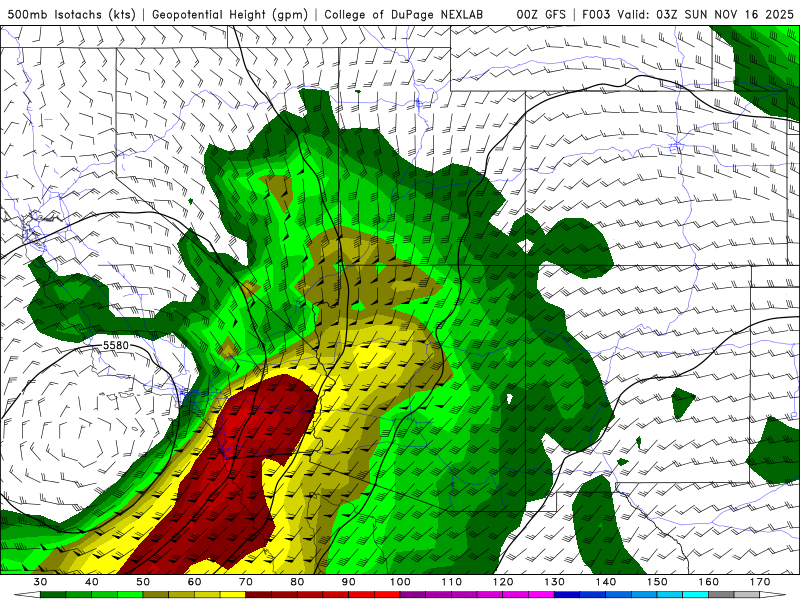This screenshot has height=600, width=800.
Task: Click the bright red swatch just before legend 100
Action: coord(387,595)
